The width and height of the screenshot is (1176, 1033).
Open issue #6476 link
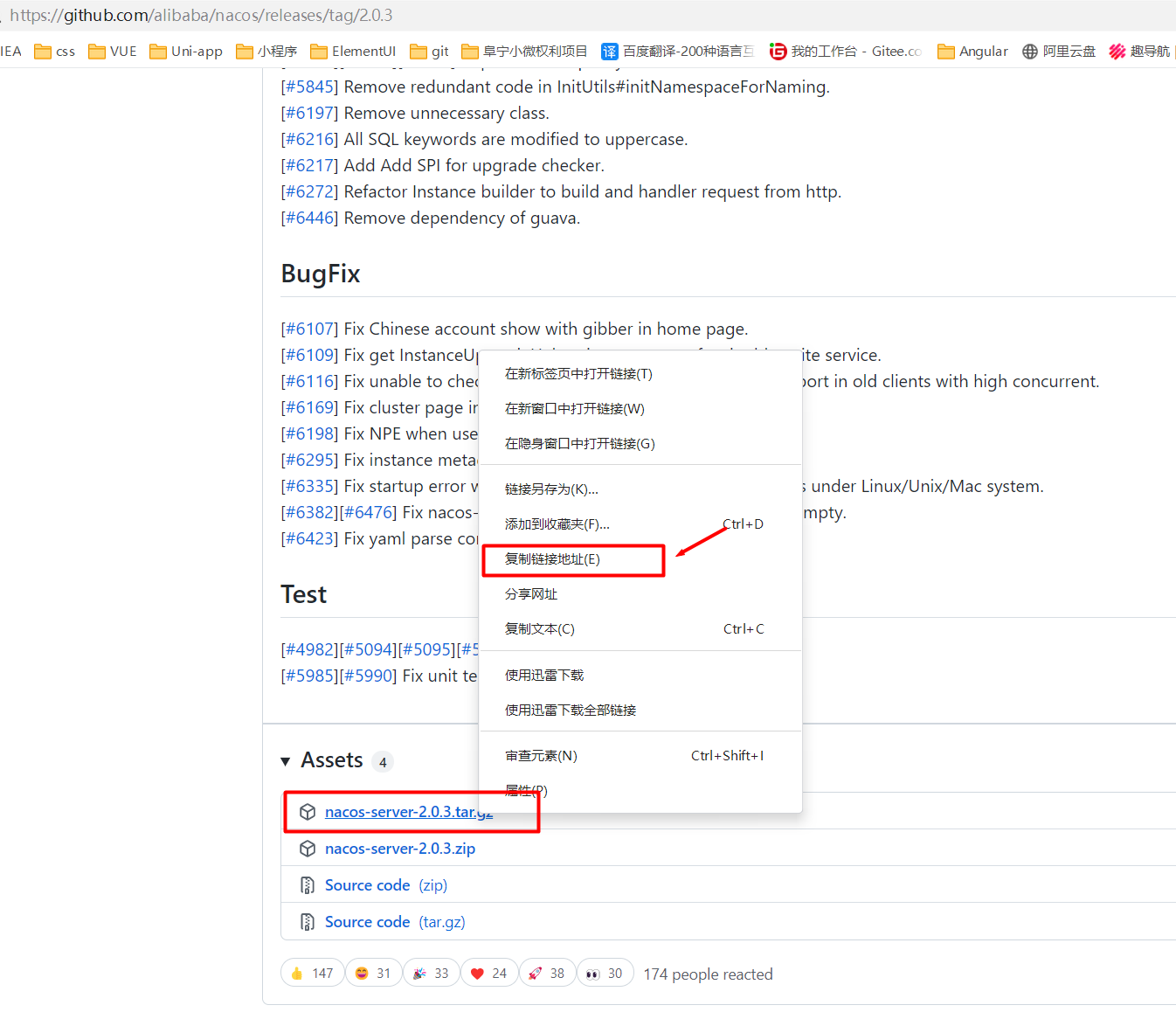pos(368,512)
